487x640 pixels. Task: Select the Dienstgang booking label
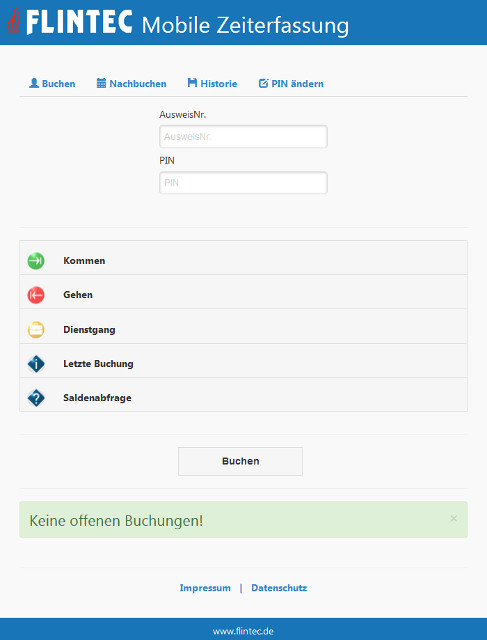point(89,330)
